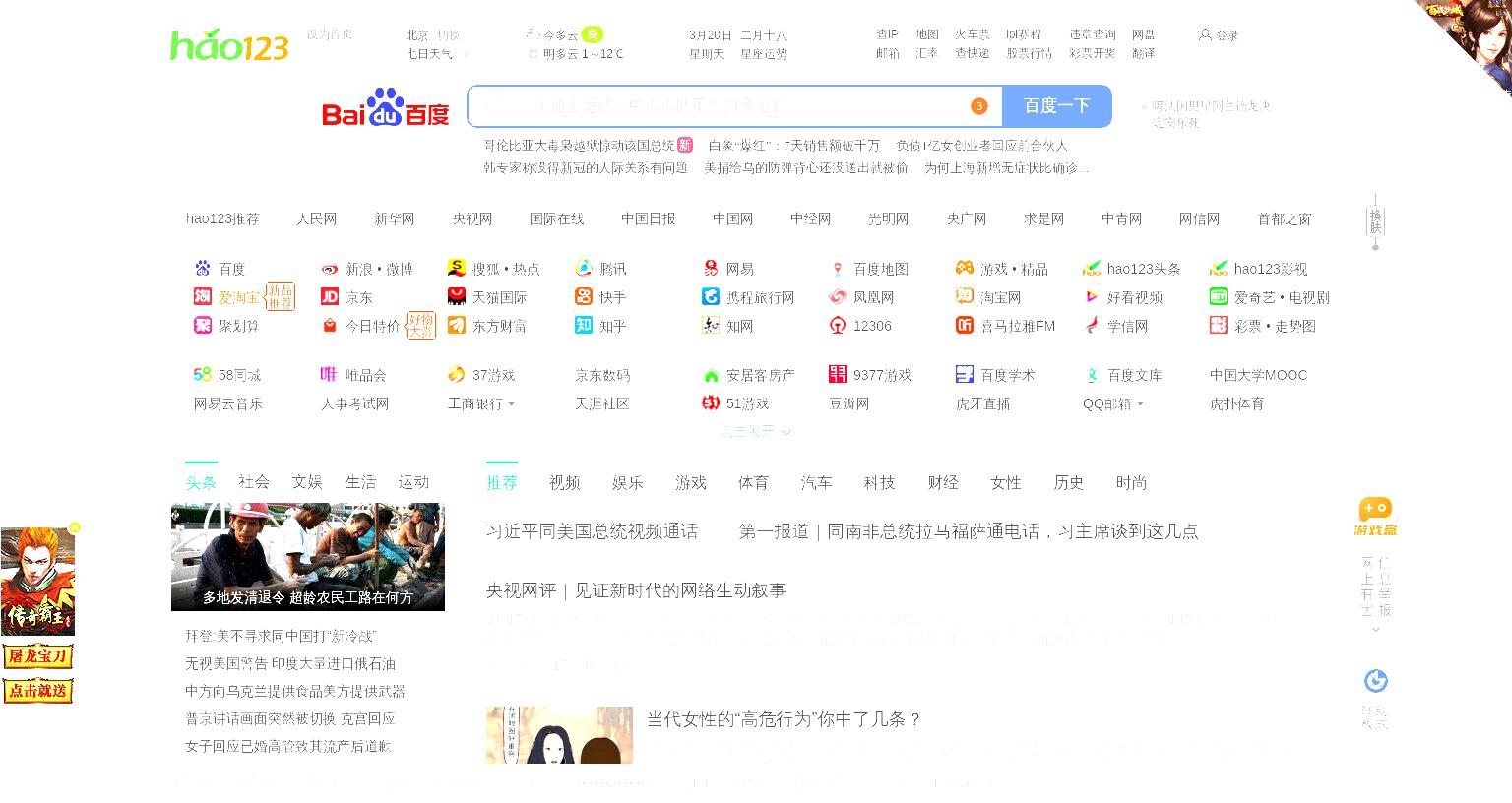Open the 虎扑体育 link

click(1237, 403)
